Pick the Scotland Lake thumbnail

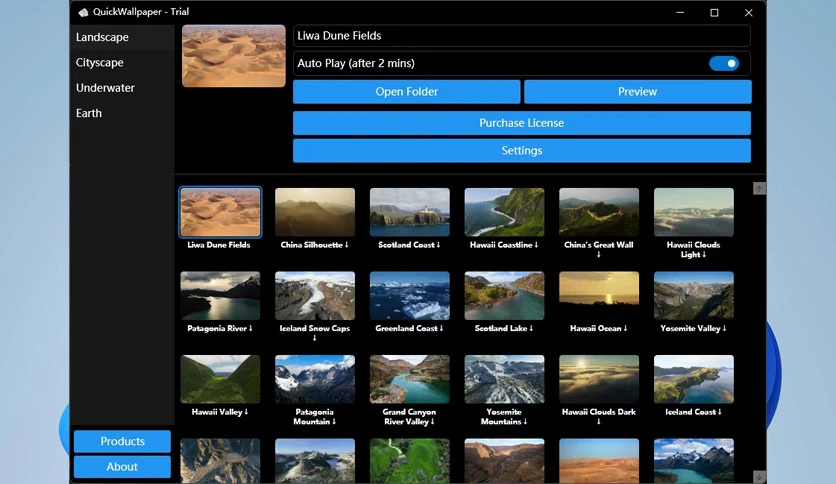(504, 296)
